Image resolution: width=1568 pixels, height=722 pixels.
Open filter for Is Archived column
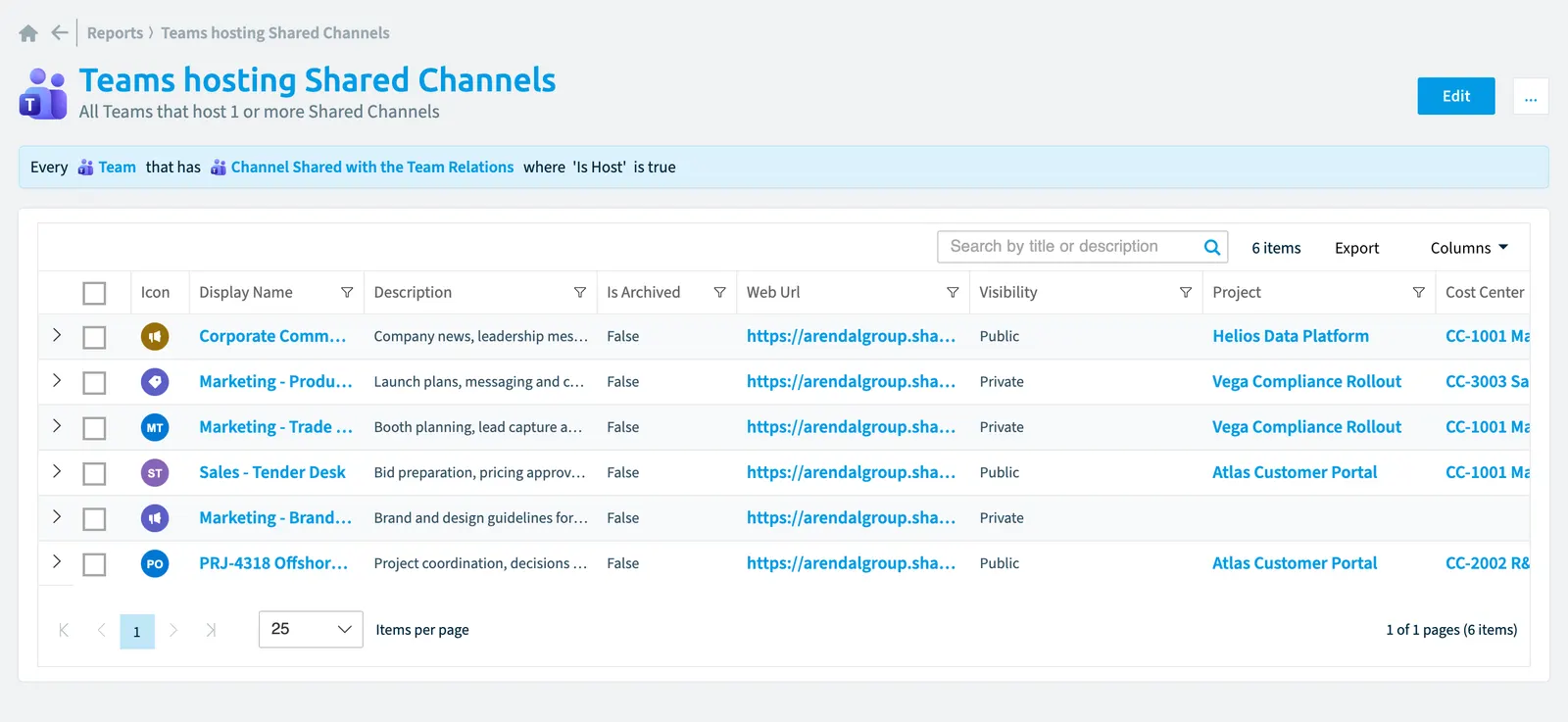[x=720, y=292]
